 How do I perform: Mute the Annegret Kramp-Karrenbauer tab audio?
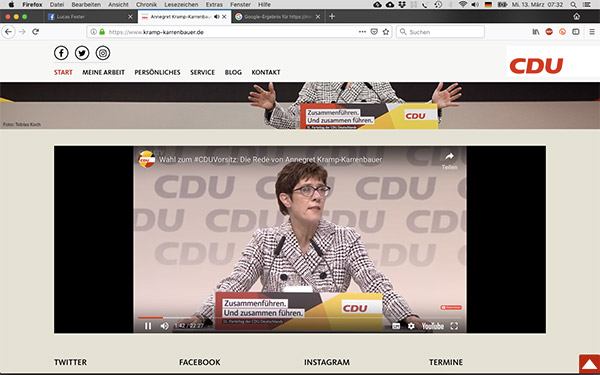pos(216,17)
